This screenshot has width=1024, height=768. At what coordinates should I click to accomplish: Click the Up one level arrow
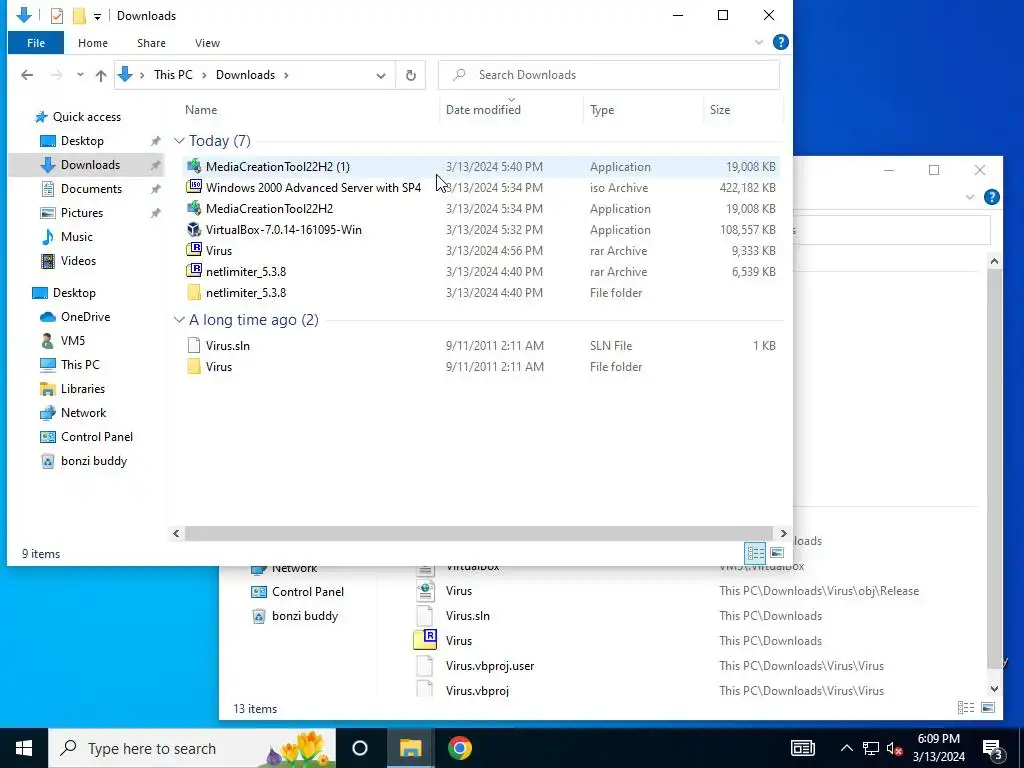[101, 75]
